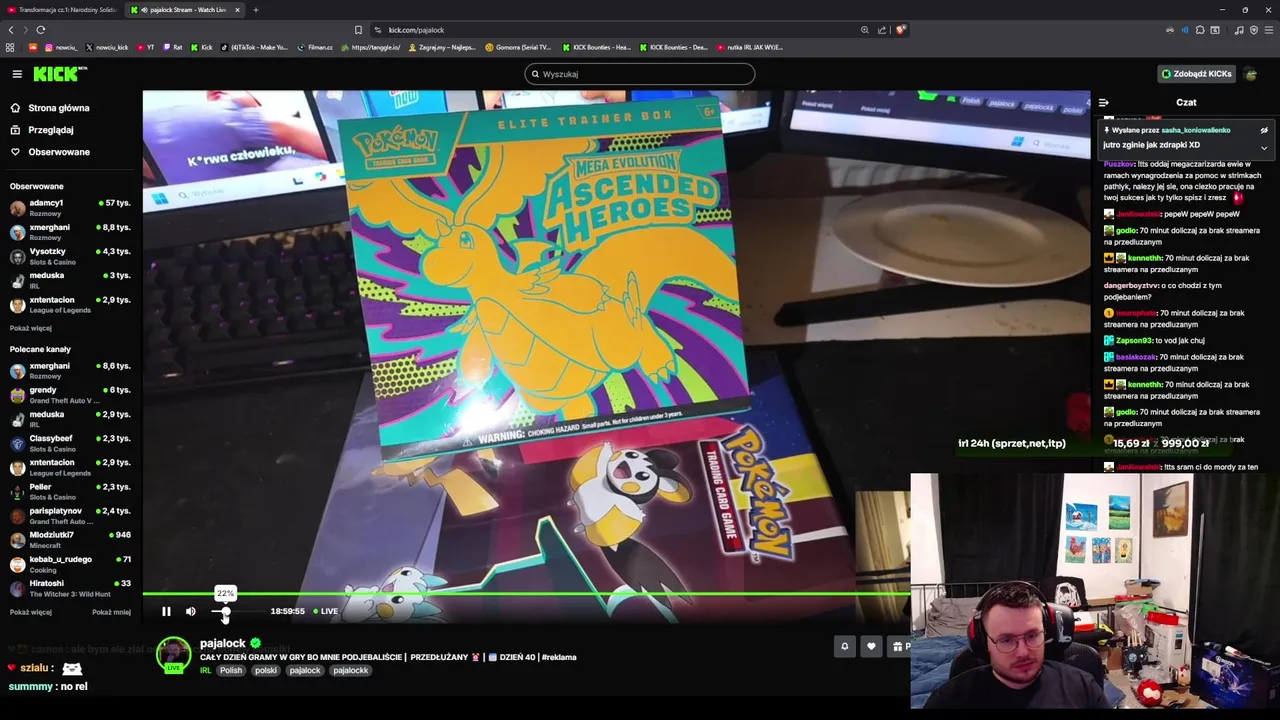Viewport: 1280px width, 720px height.
Task: Expand pinned message chevron
Action: [x=1264, y=148]
